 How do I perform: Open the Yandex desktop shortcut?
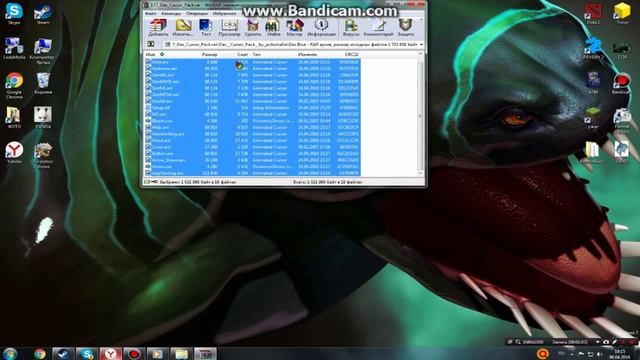[x=14, y=153]
